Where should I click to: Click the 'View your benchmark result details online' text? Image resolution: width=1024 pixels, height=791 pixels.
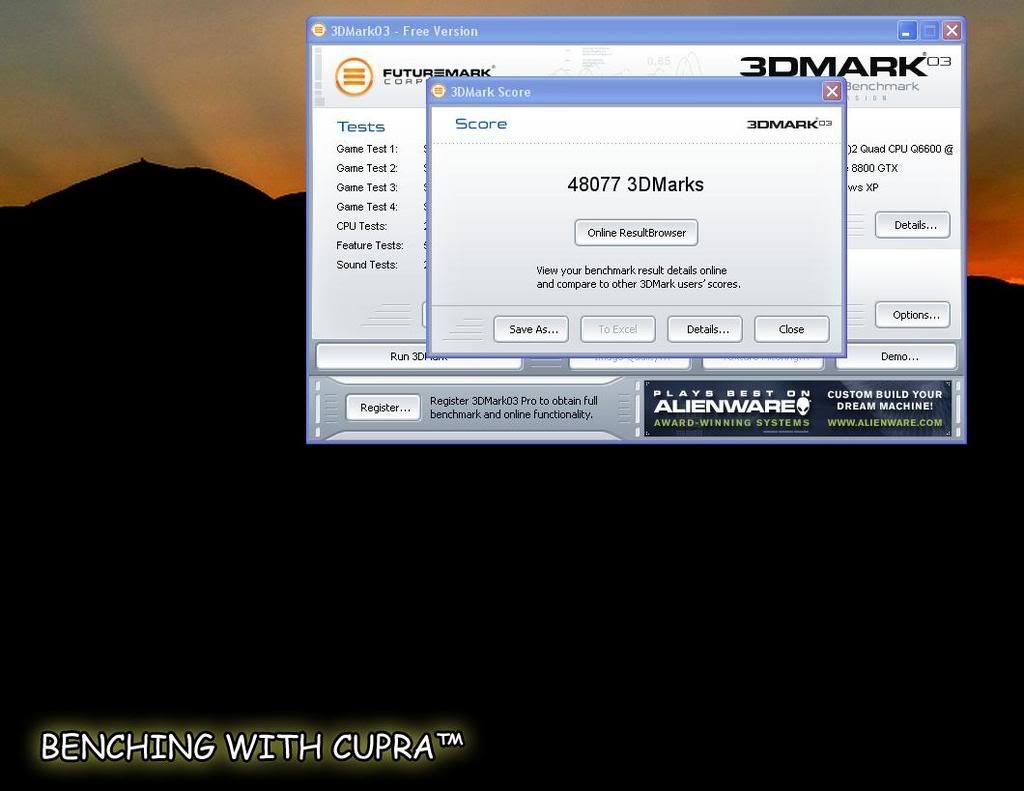tap(632, 270)
